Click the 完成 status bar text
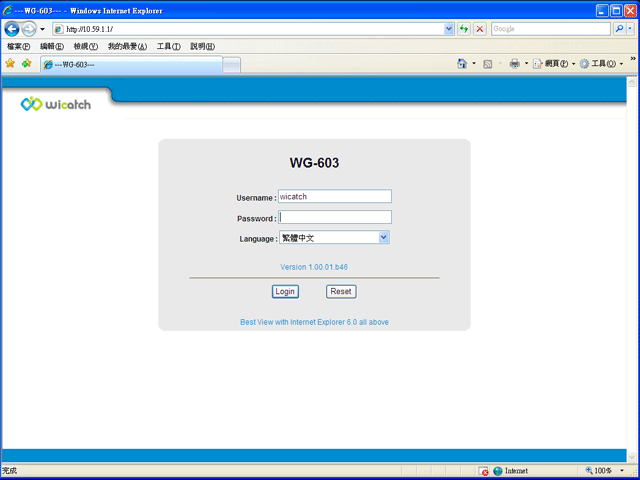Screen dimensions: 640x480 click(x=10, y=471)
